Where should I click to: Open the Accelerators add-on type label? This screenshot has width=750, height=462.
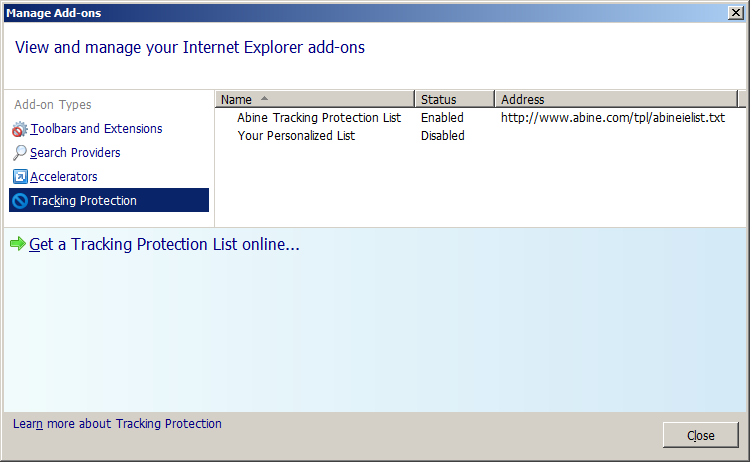pyautogui.click(x=64, y=177)
